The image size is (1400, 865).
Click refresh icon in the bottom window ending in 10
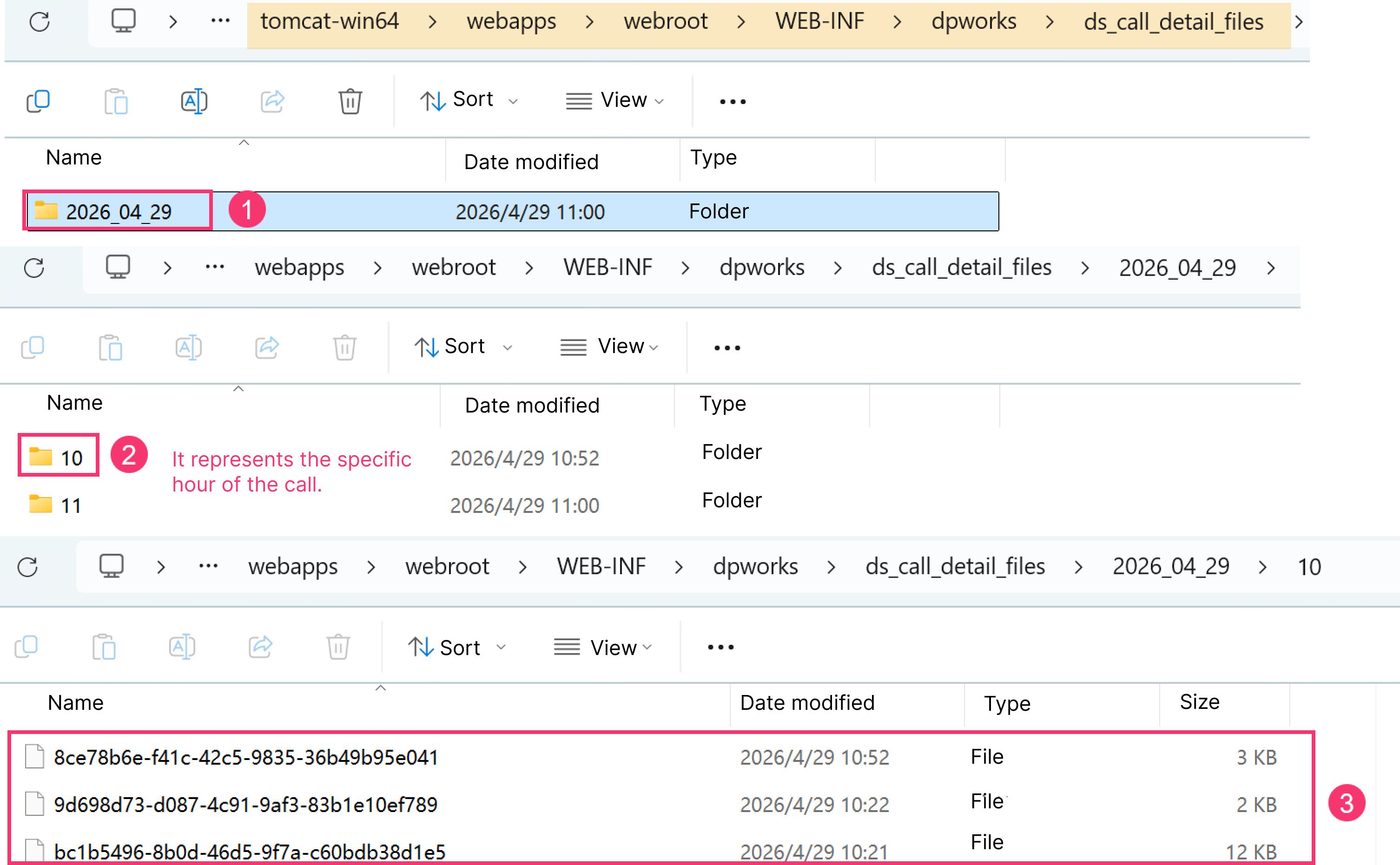point(27,567)
